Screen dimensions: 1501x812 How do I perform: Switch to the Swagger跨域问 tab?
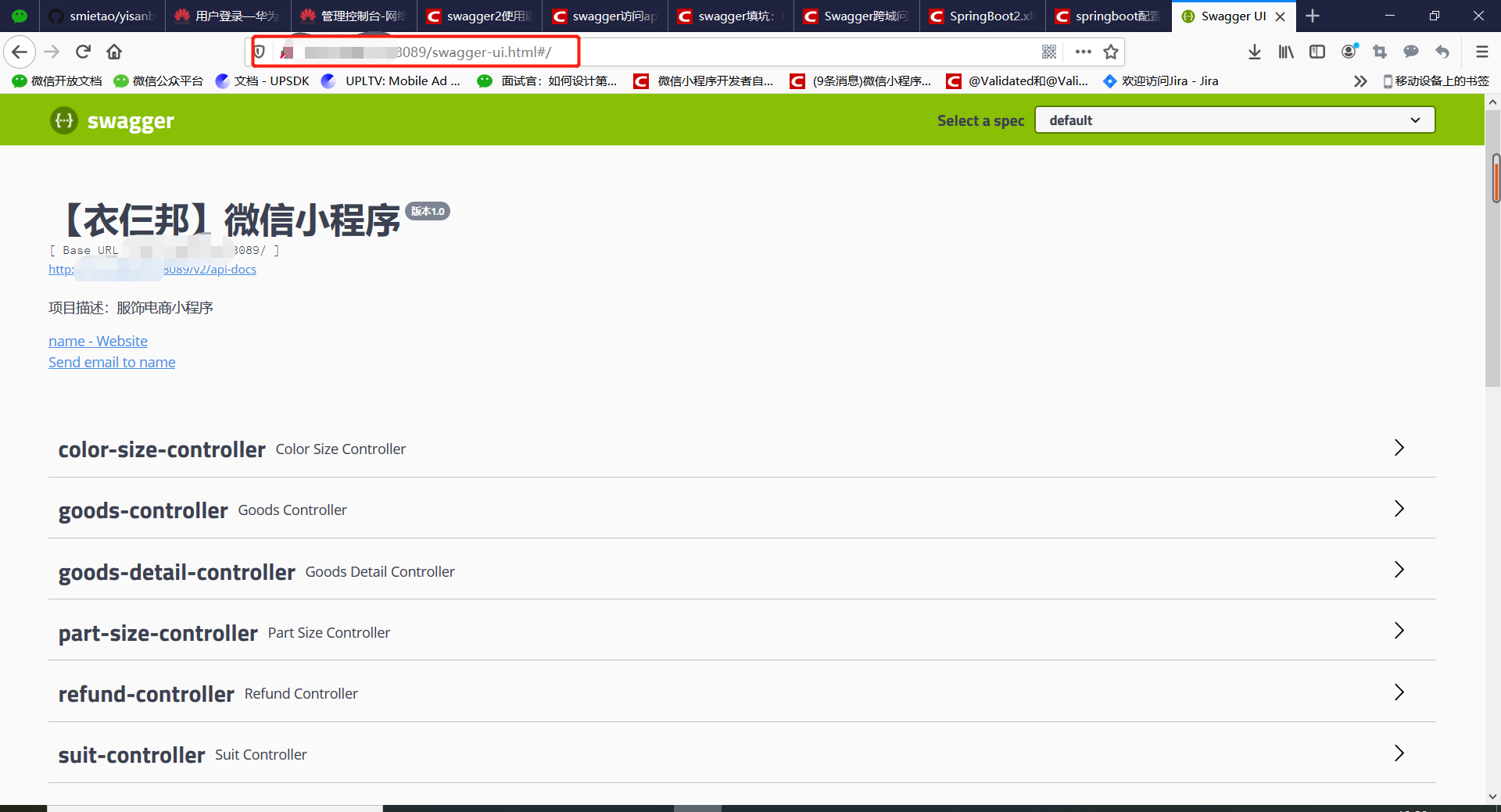[x=857, y=16]
